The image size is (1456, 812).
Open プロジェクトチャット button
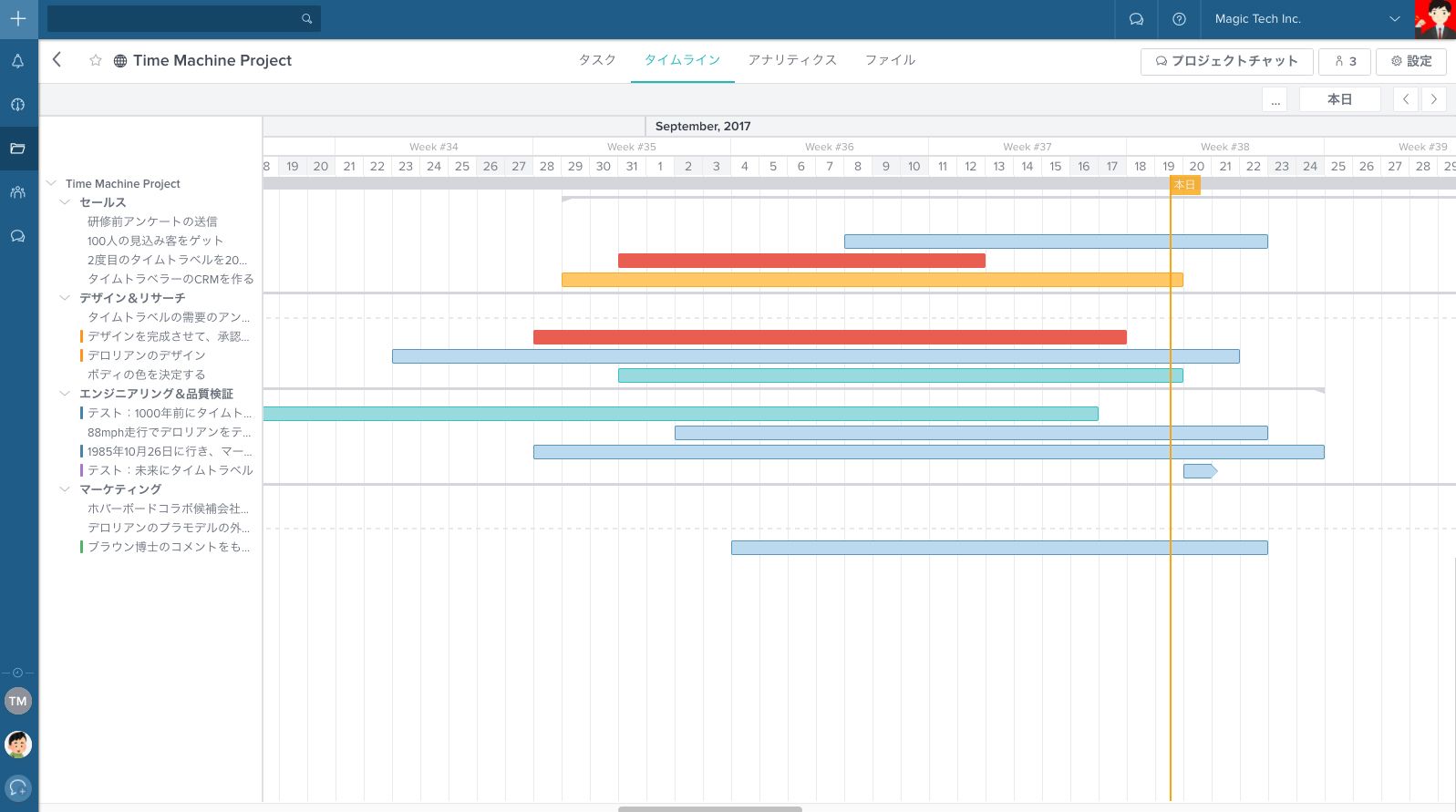(1226, 61)
